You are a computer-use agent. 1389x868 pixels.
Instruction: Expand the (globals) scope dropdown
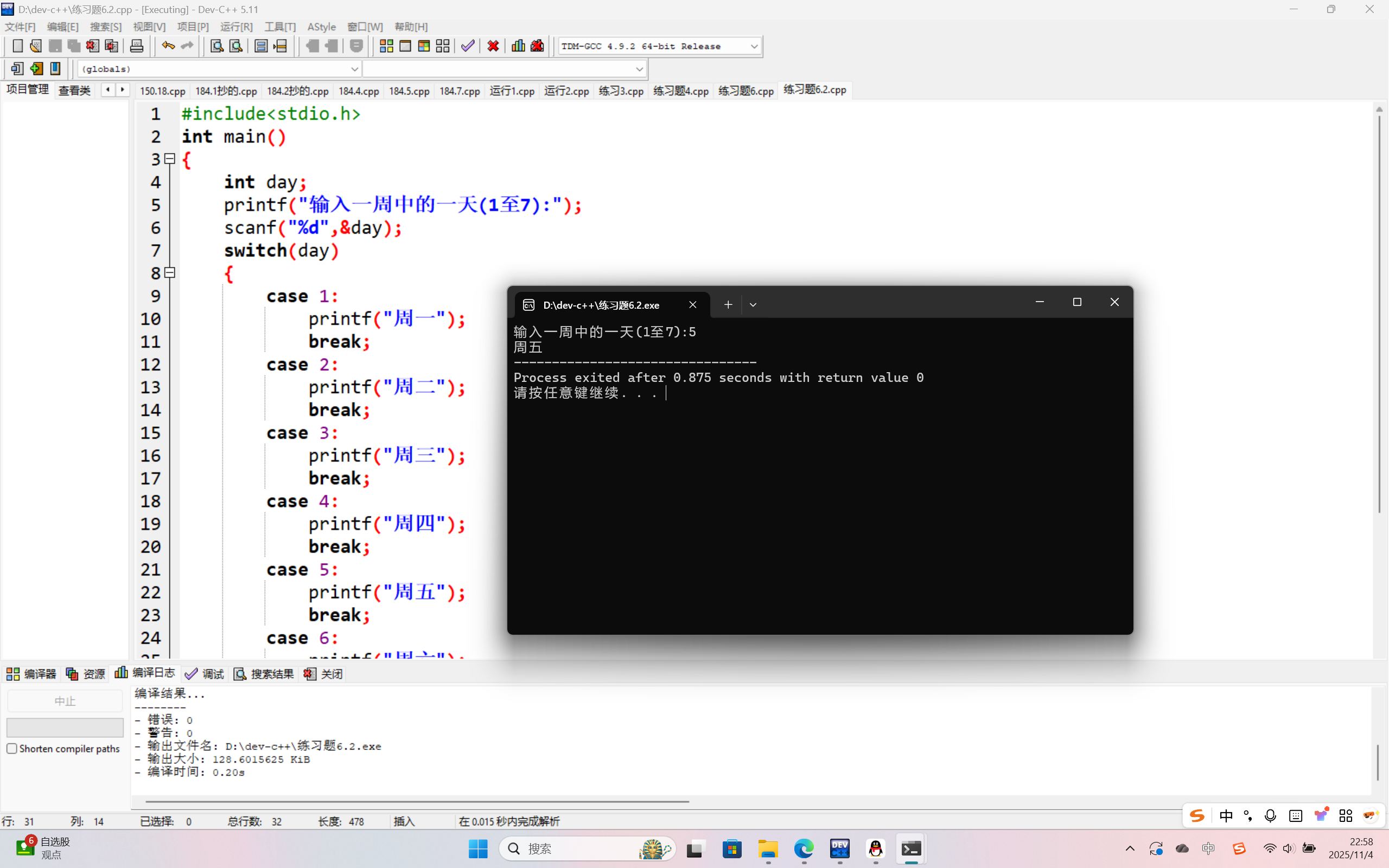point(354,69)
